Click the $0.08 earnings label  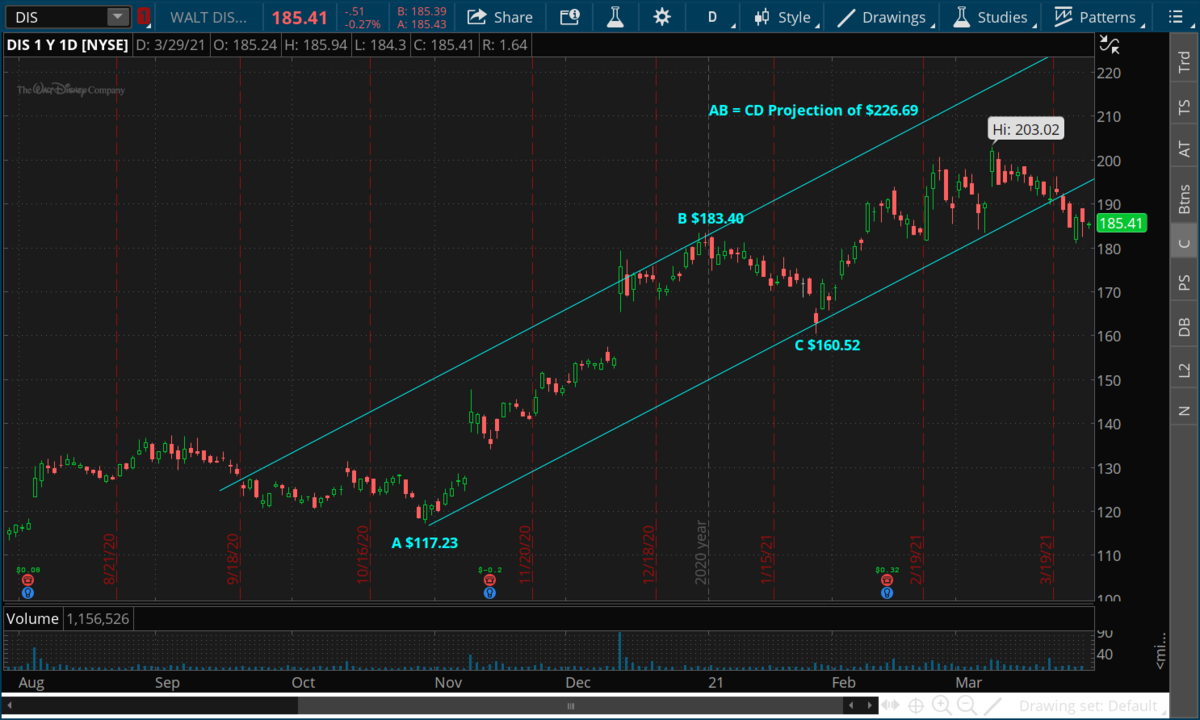click(27, 569)
